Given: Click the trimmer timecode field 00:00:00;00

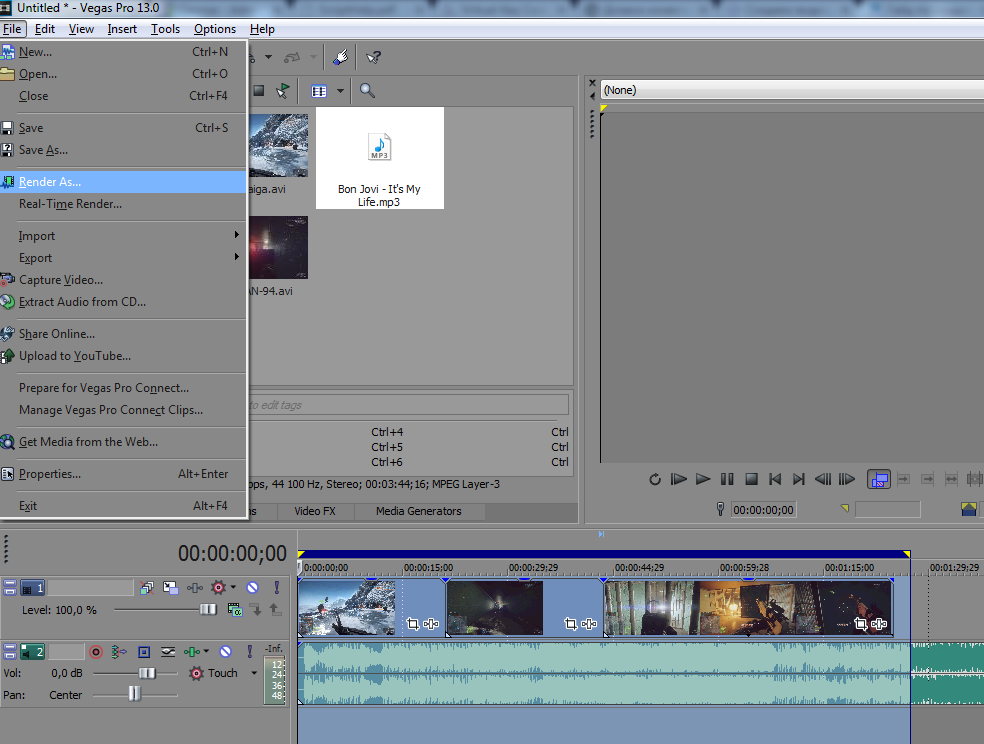Looking at the screenshot, I should coord(763,510).
